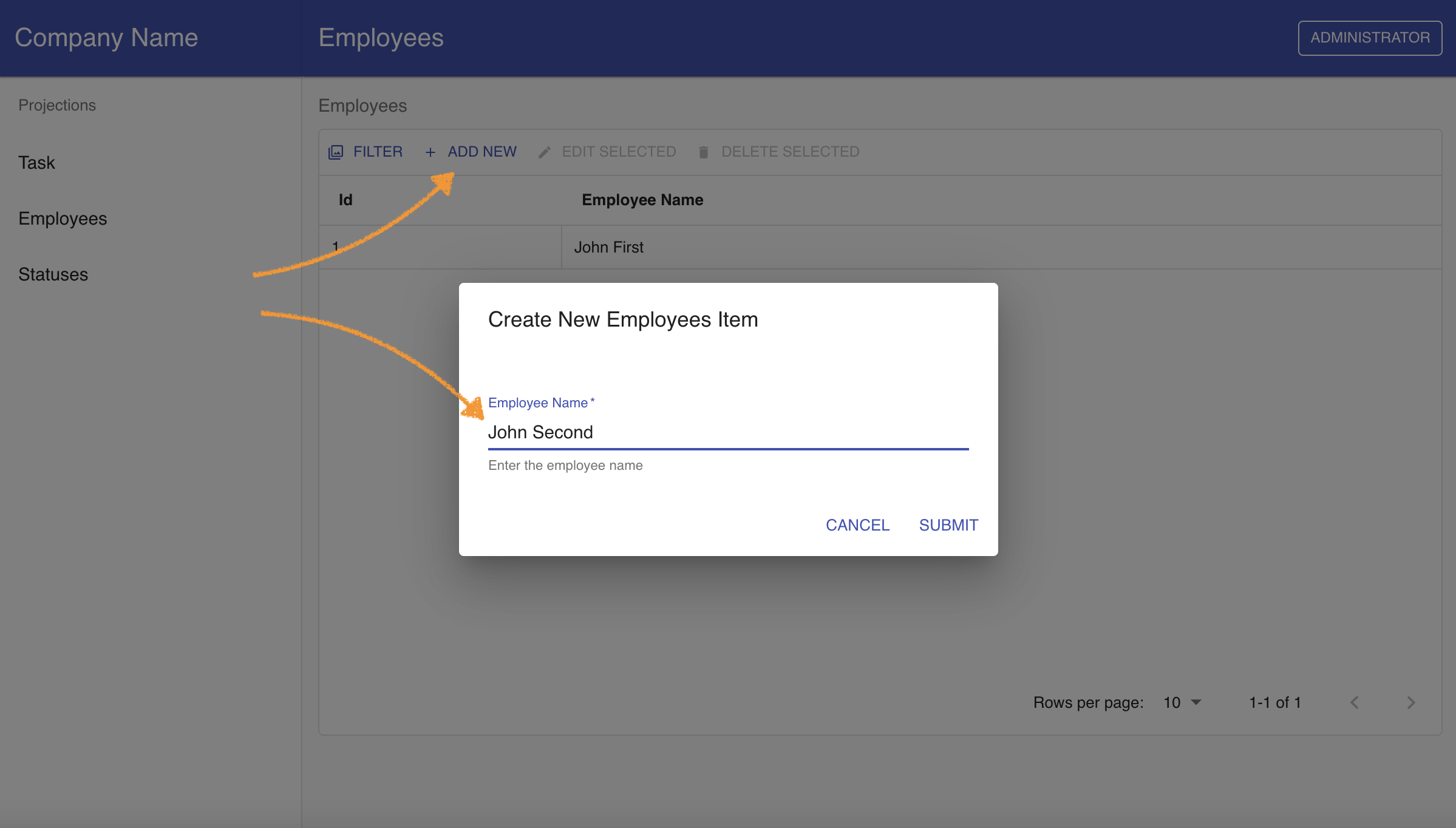The width and height of the screenshot is (1456, 828).
Task: Select the pencil Edit Selected icon
Action: point(544,152)
